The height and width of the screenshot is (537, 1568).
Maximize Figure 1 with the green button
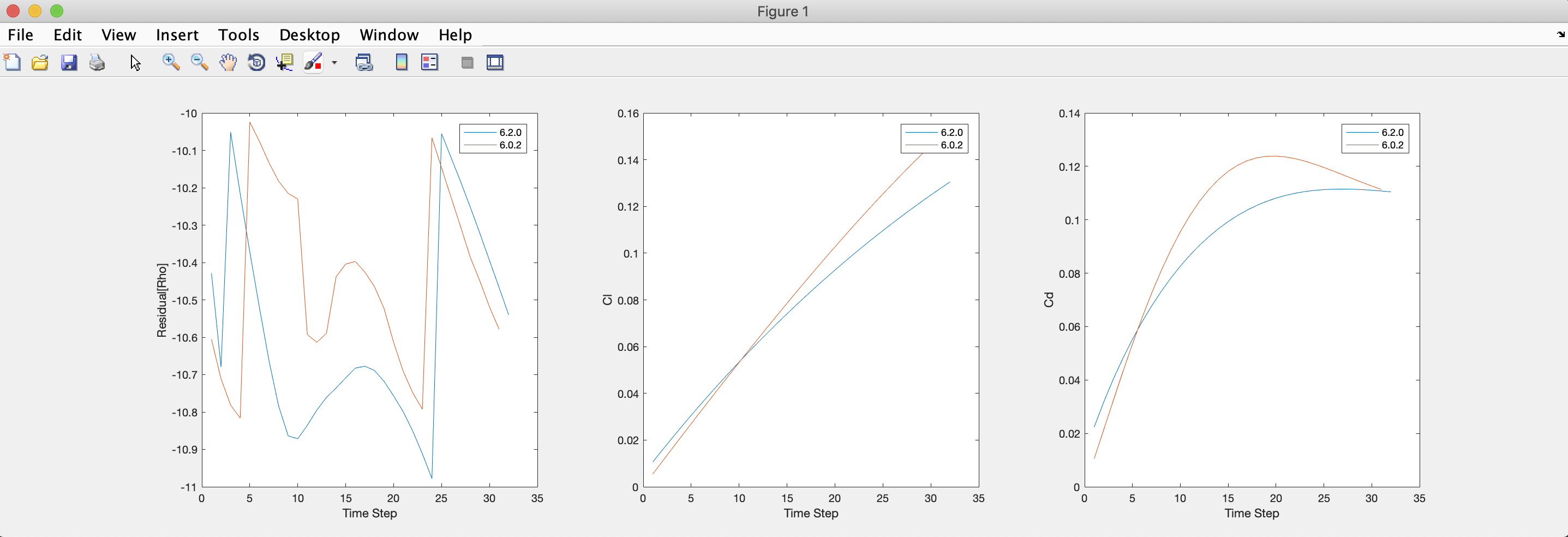(57, 11)
